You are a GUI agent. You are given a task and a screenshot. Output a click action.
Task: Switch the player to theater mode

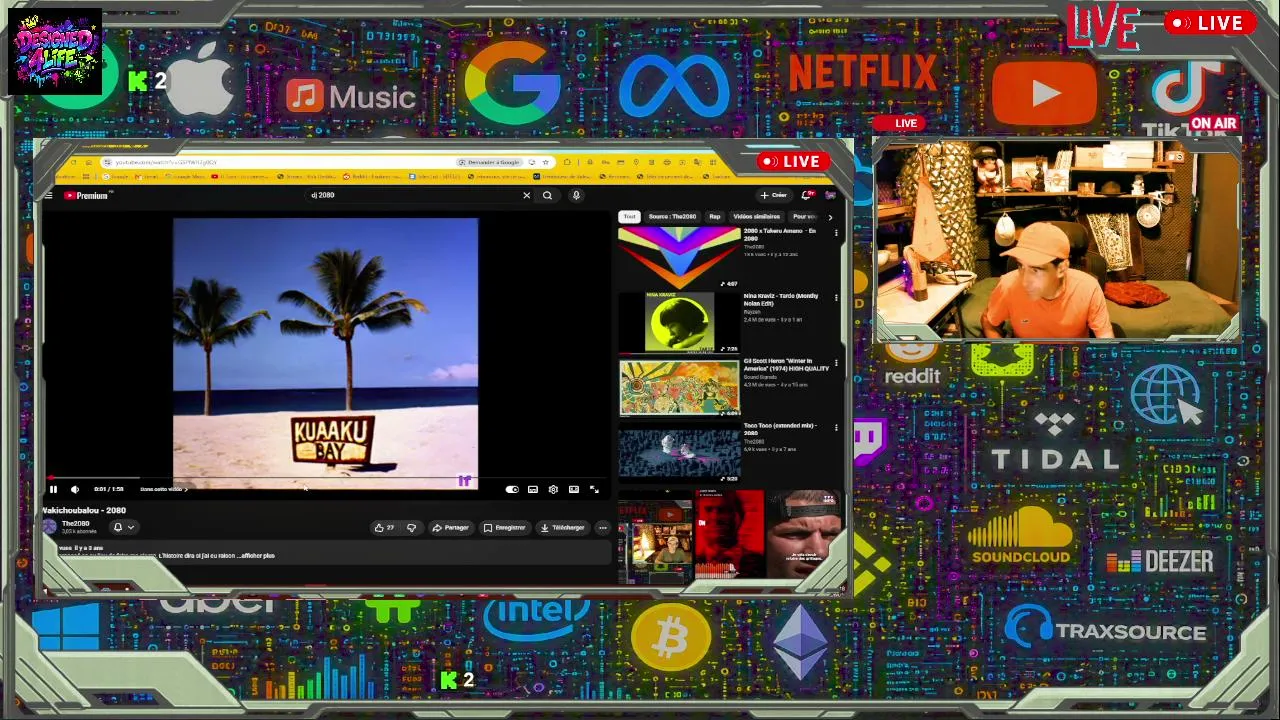pos(574,489)
